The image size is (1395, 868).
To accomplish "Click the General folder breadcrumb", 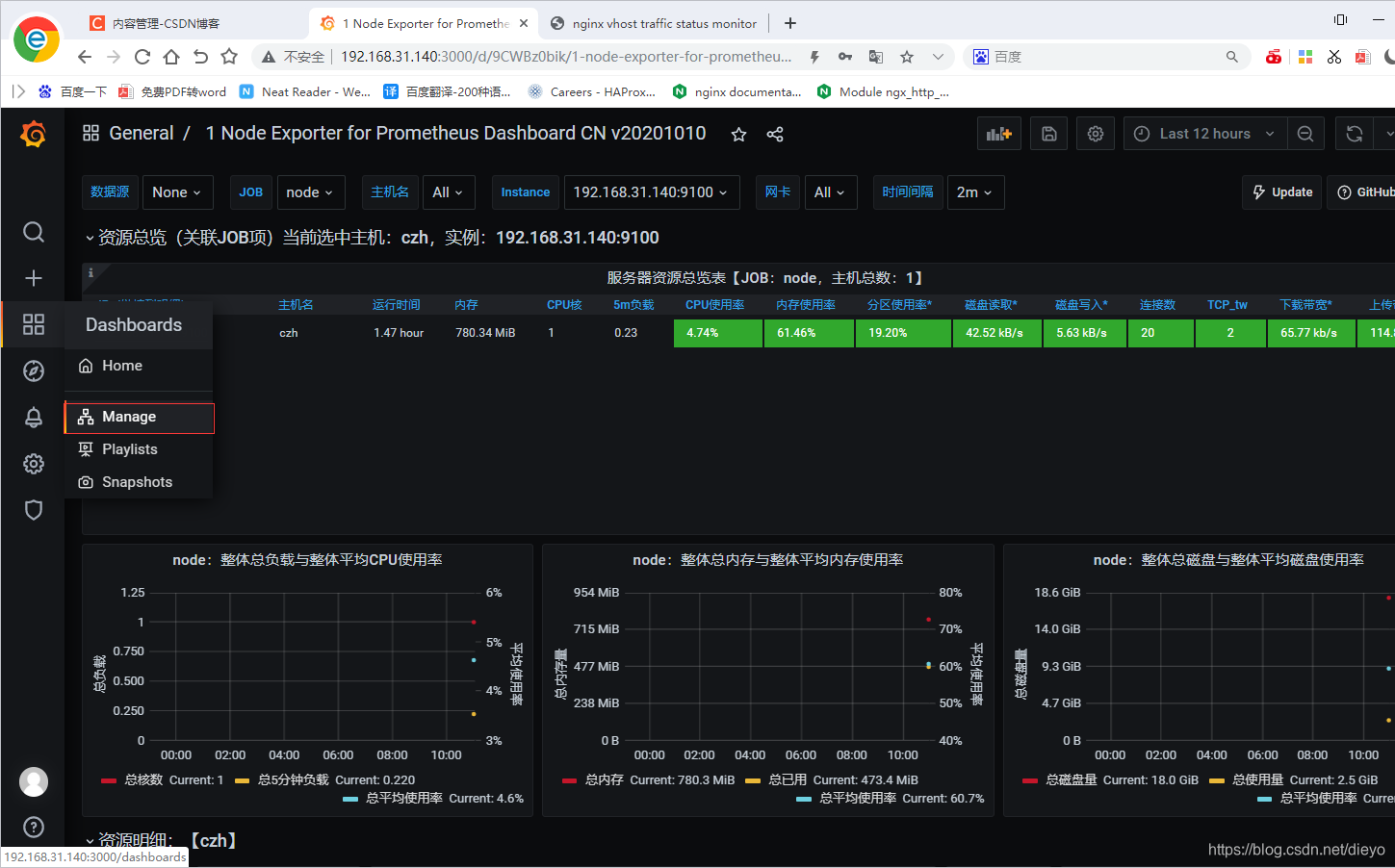I will tap(142, 134).
